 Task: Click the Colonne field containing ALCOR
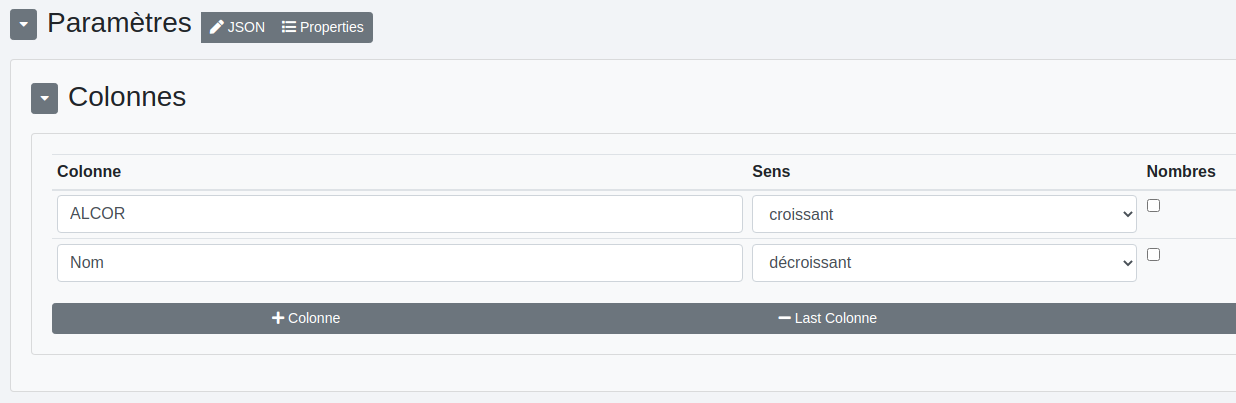click(x=399, y=214)
